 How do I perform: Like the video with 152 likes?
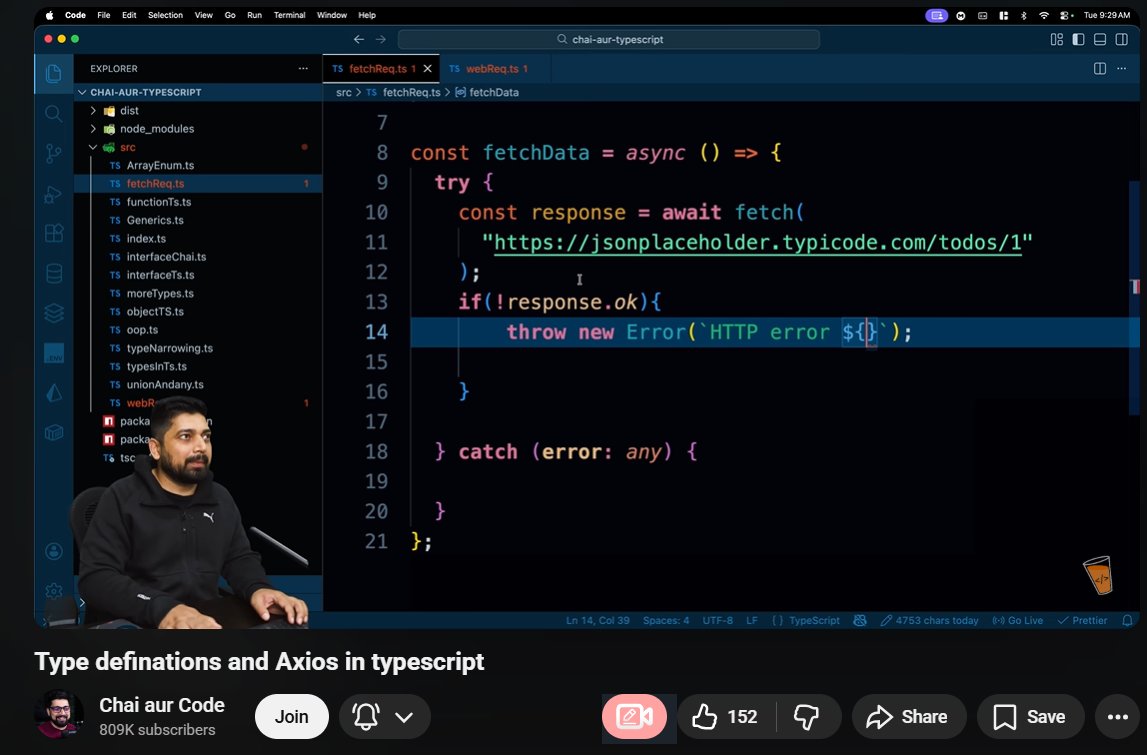pos(725,717)
